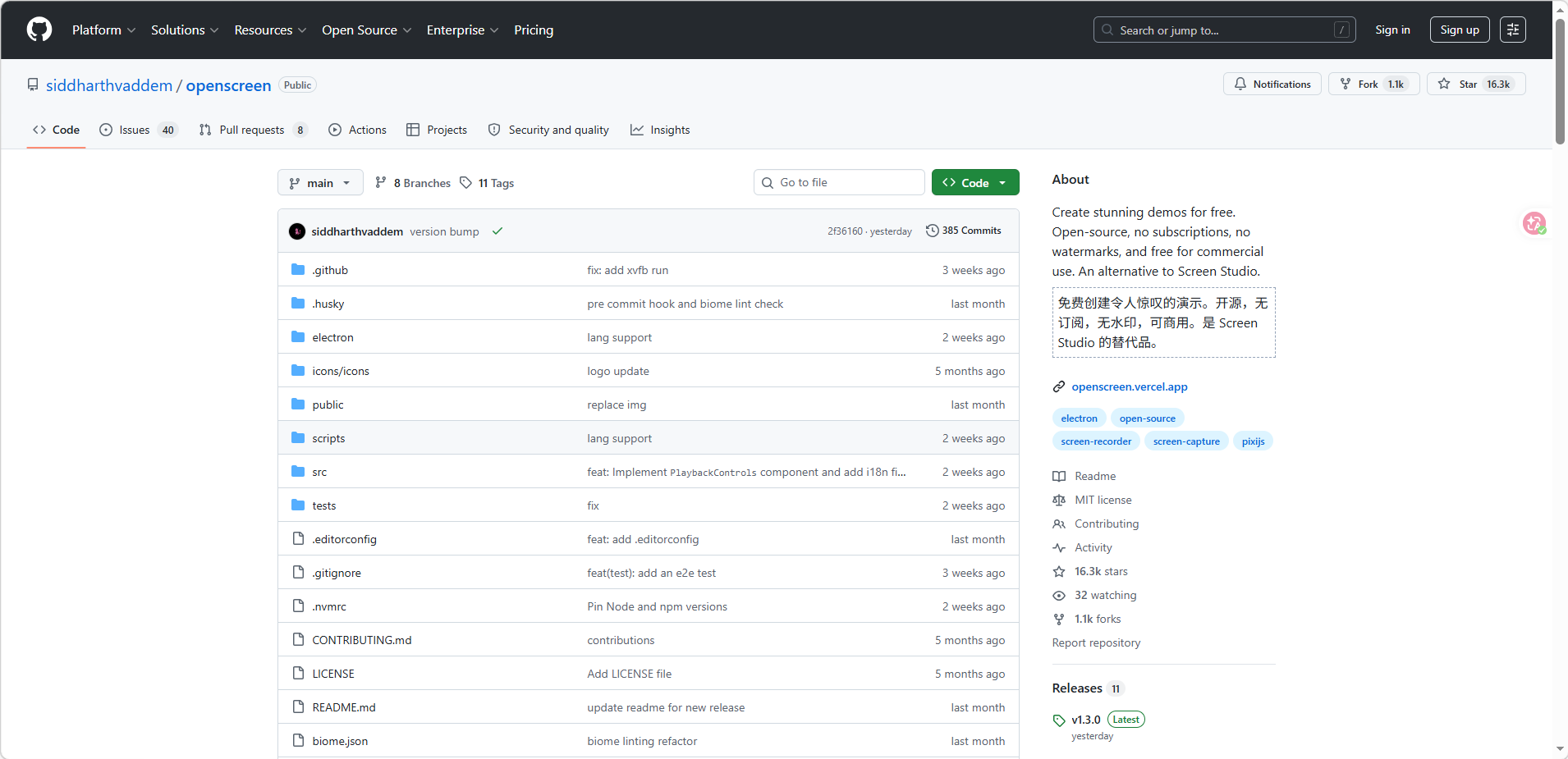Open the src folder
The height and width of the screenshot is (759, 1568).
319,472
